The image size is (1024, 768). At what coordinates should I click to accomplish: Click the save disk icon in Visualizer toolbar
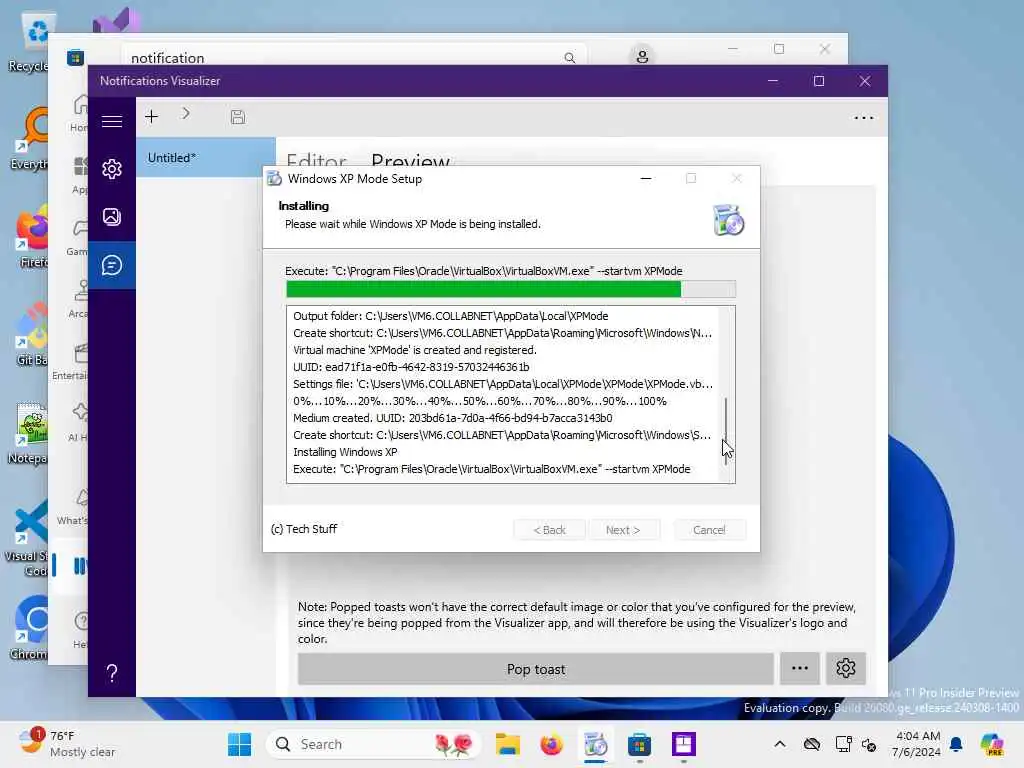[x=238, y=117]
